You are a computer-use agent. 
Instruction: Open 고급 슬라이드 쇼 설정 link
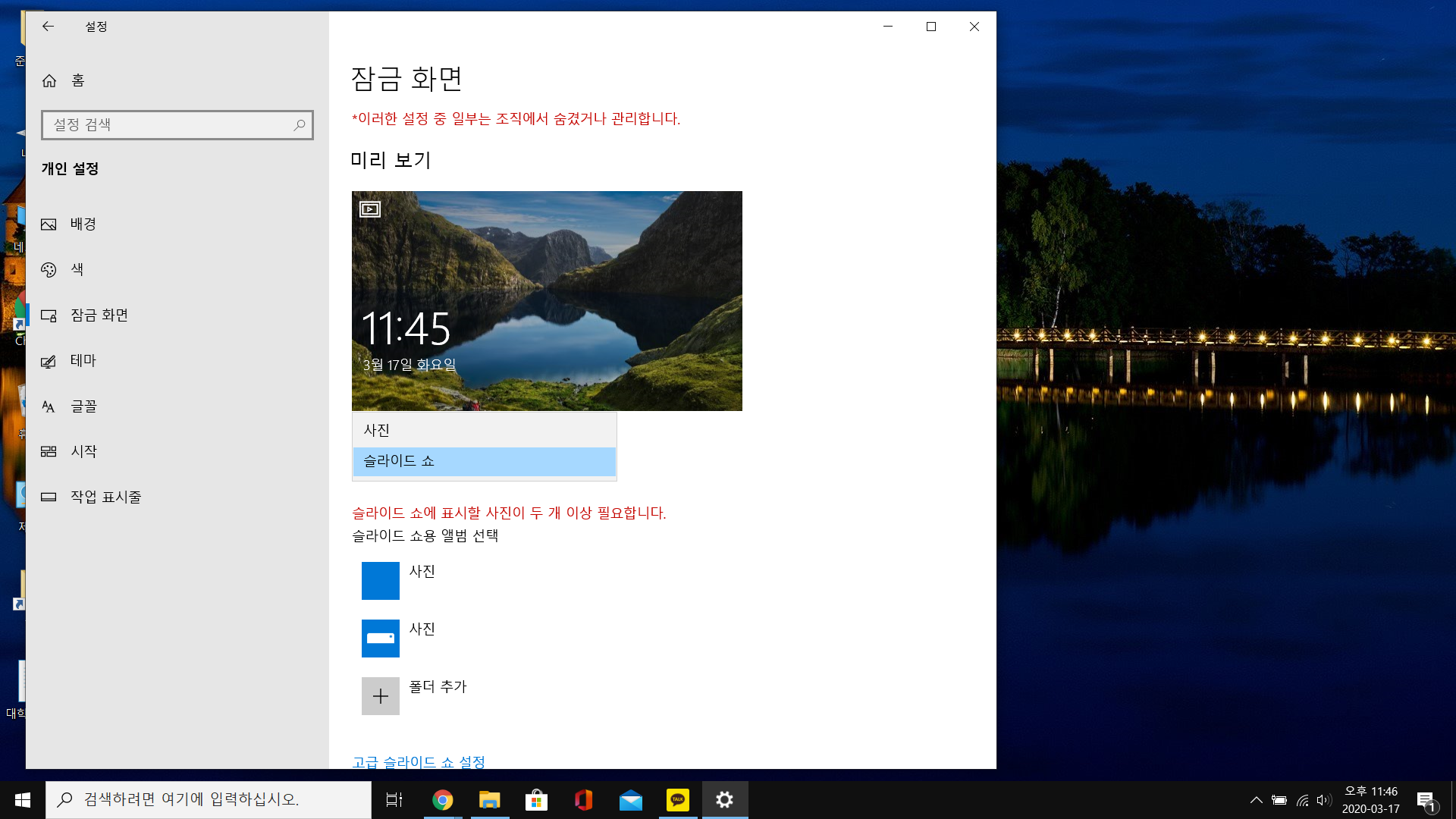tap(418, 761)
